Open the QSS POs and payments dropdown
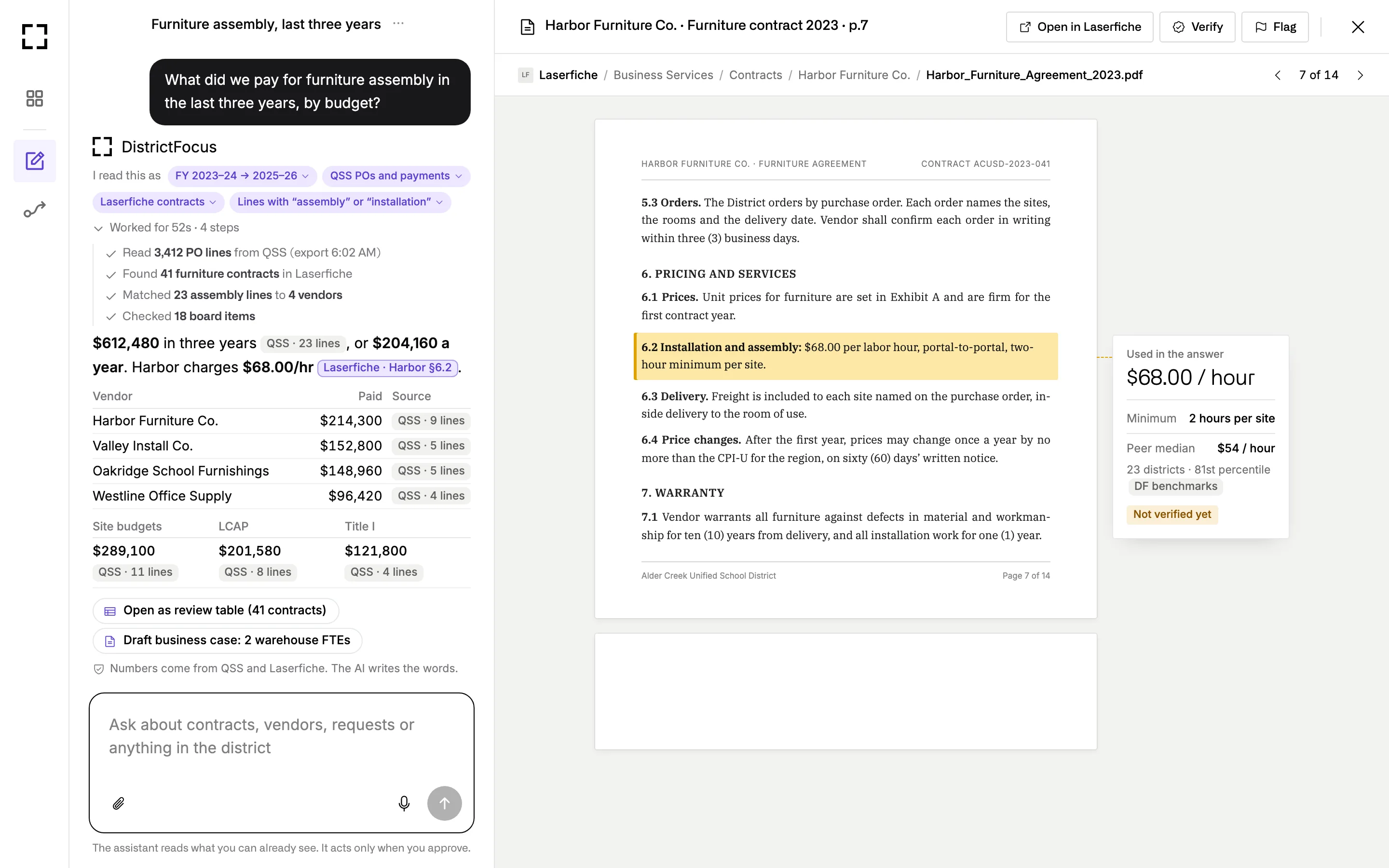This screenshot has width=1389, height=868. click(396, 176)
